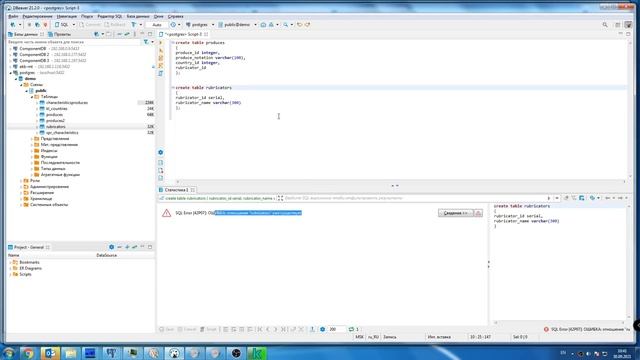The height and width of the screenshot is (360, 640).
Task: Open the Редактирование menu
Action: [x=37, y=16]
